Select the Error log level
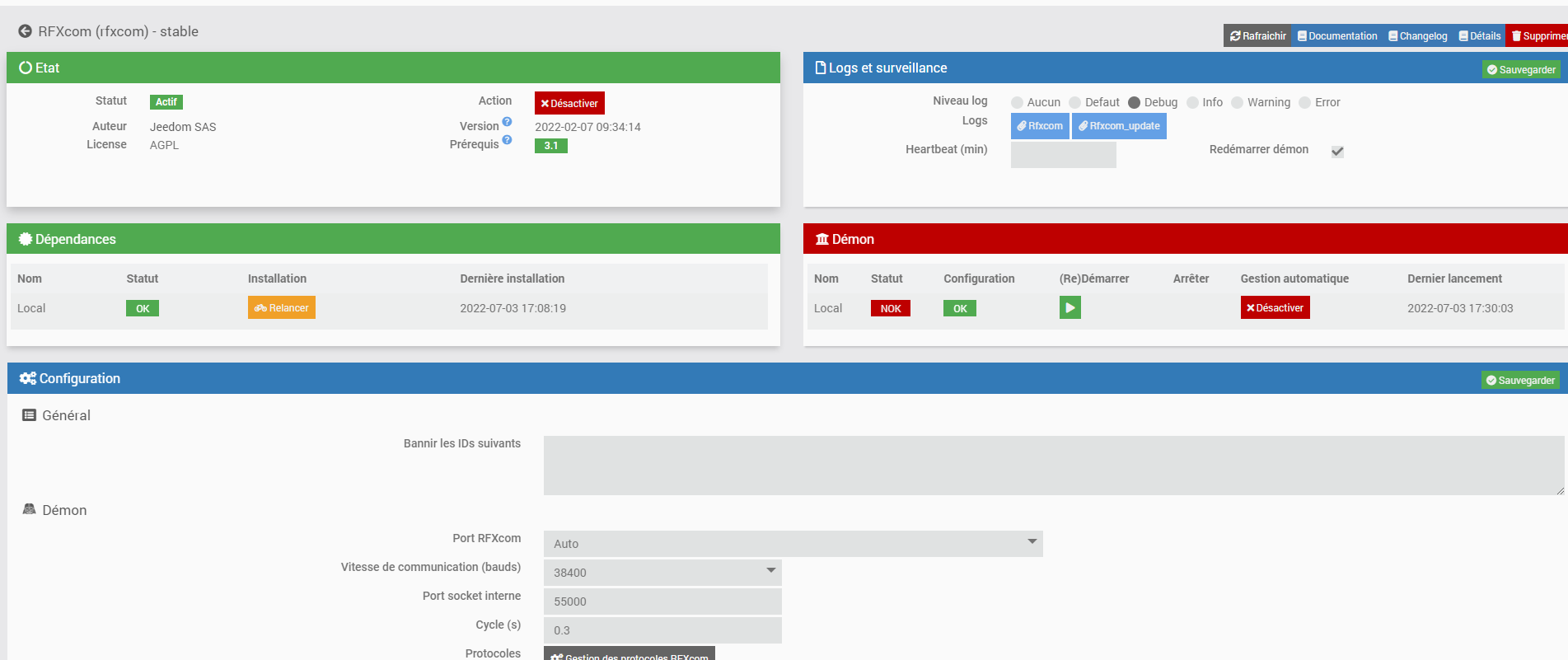1568x660 pixels. click(1304, 103)
